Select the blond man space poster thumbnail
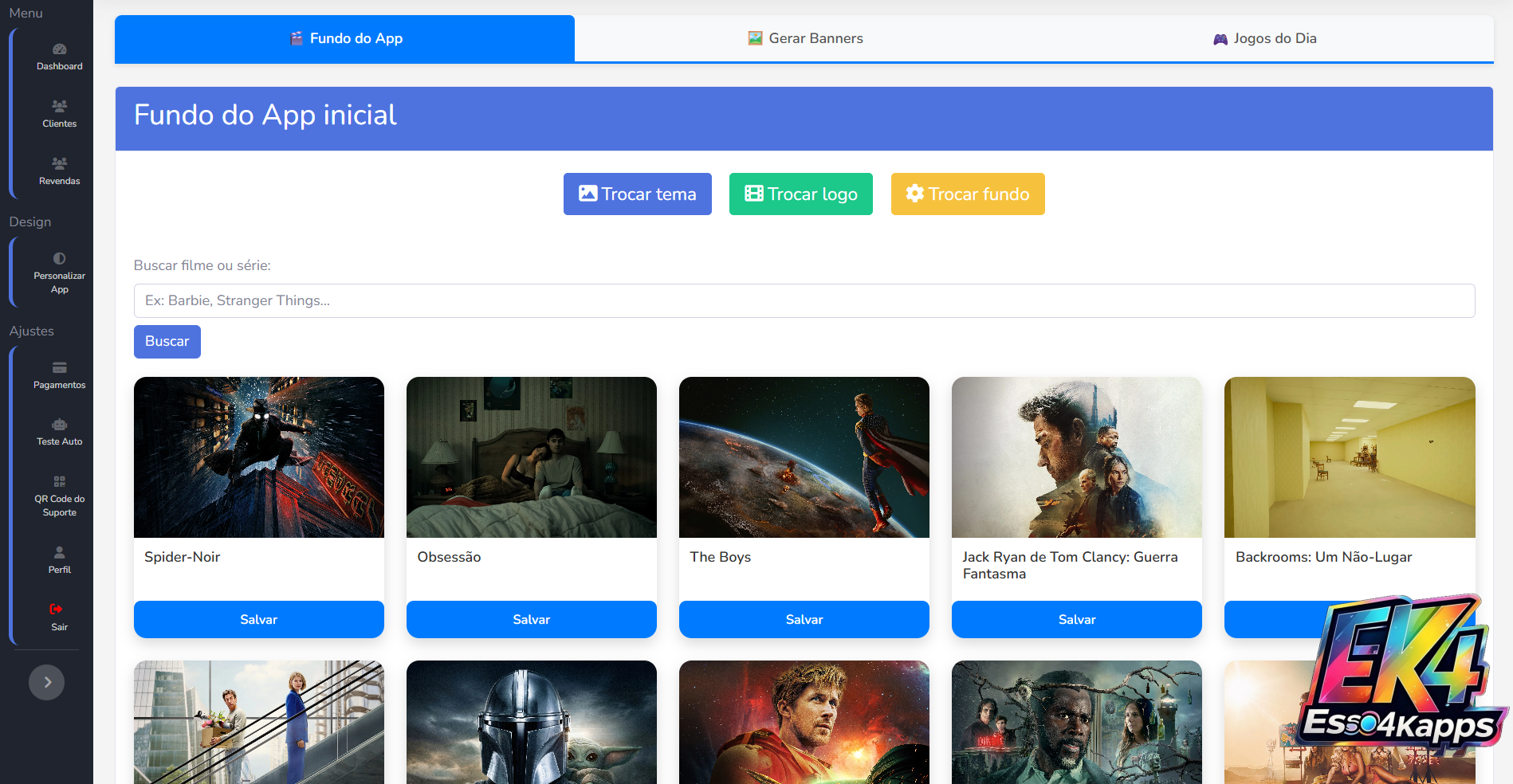Screen dimensions: 1513x784 pos(804,722)
